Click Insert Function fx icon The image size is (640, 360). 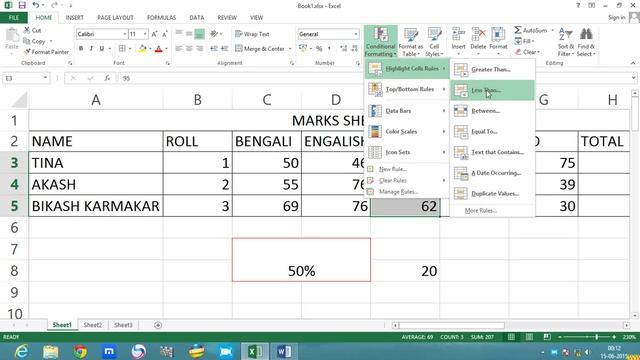coord(107,78)
